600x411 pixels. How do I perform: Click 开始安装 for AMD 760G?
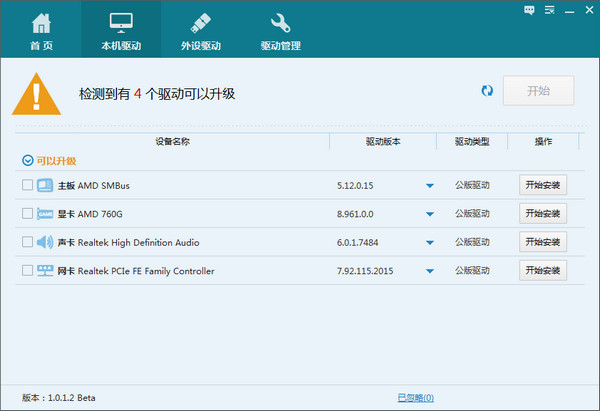click(543, 214)
